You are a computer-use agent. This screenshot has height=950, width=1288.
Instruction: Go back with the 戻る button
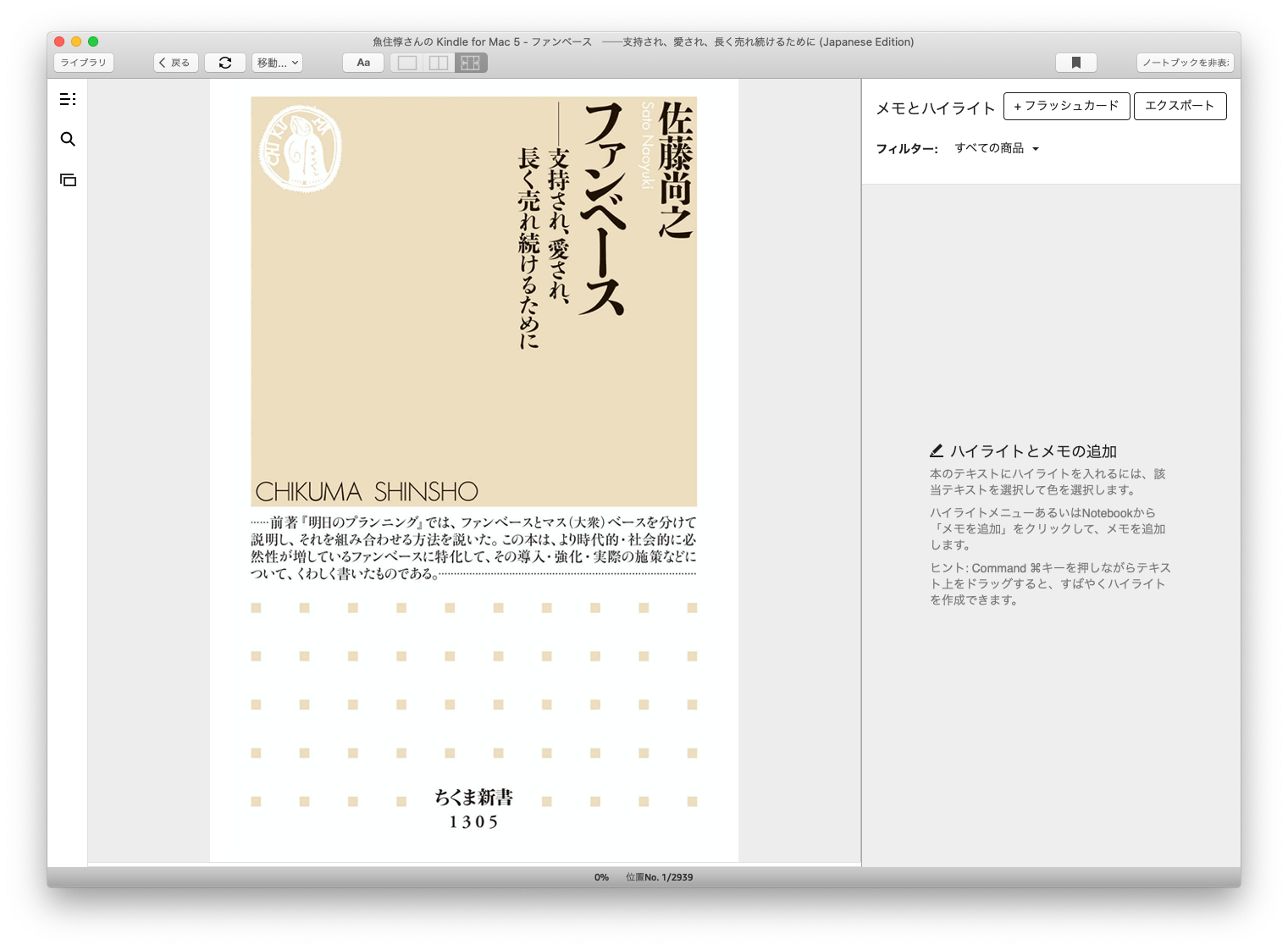[176, 63]
